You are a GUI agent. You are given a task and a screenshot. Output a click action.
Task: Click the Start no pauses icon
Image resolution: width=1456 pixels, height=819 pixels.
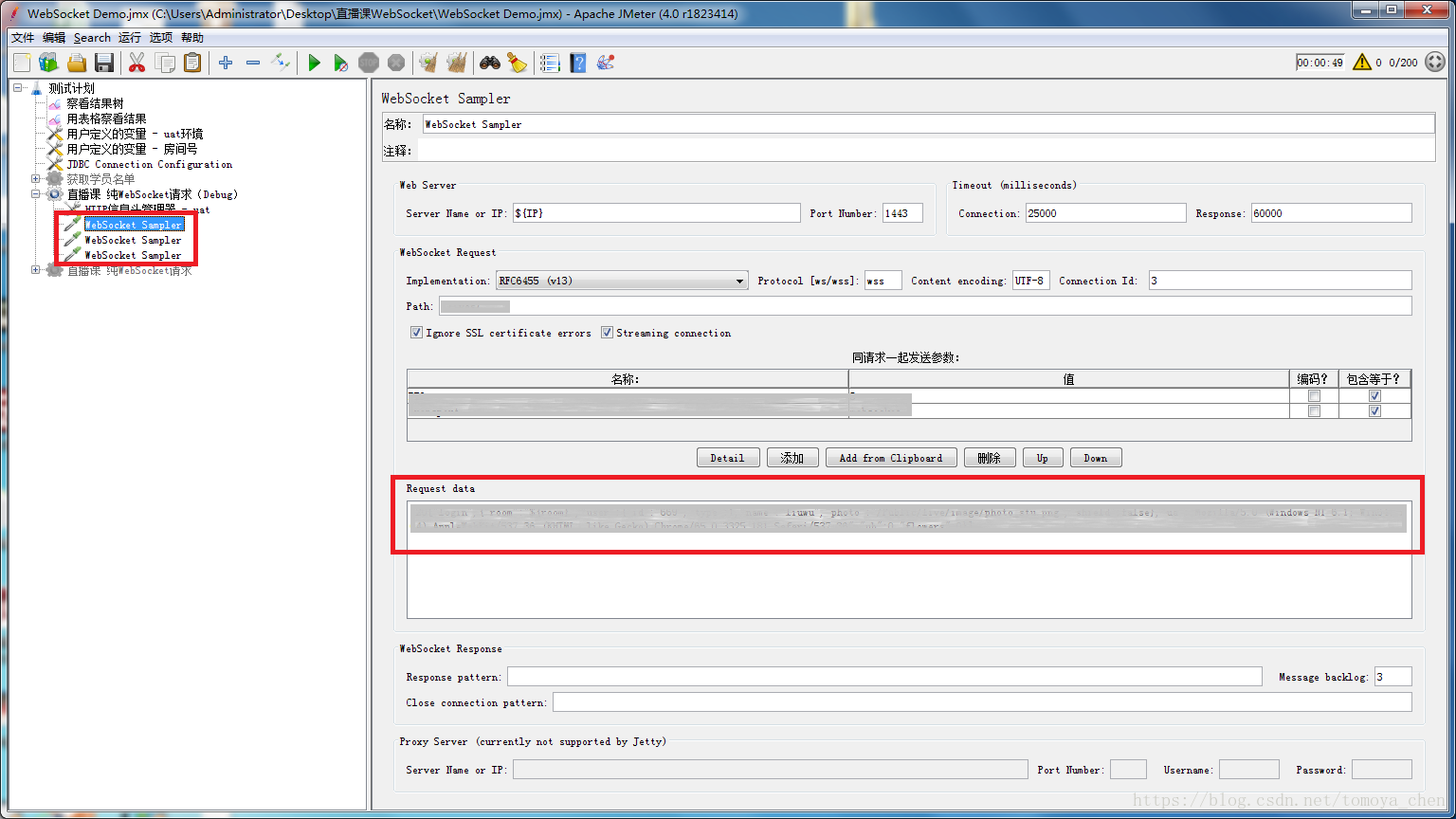pos(341,63)
